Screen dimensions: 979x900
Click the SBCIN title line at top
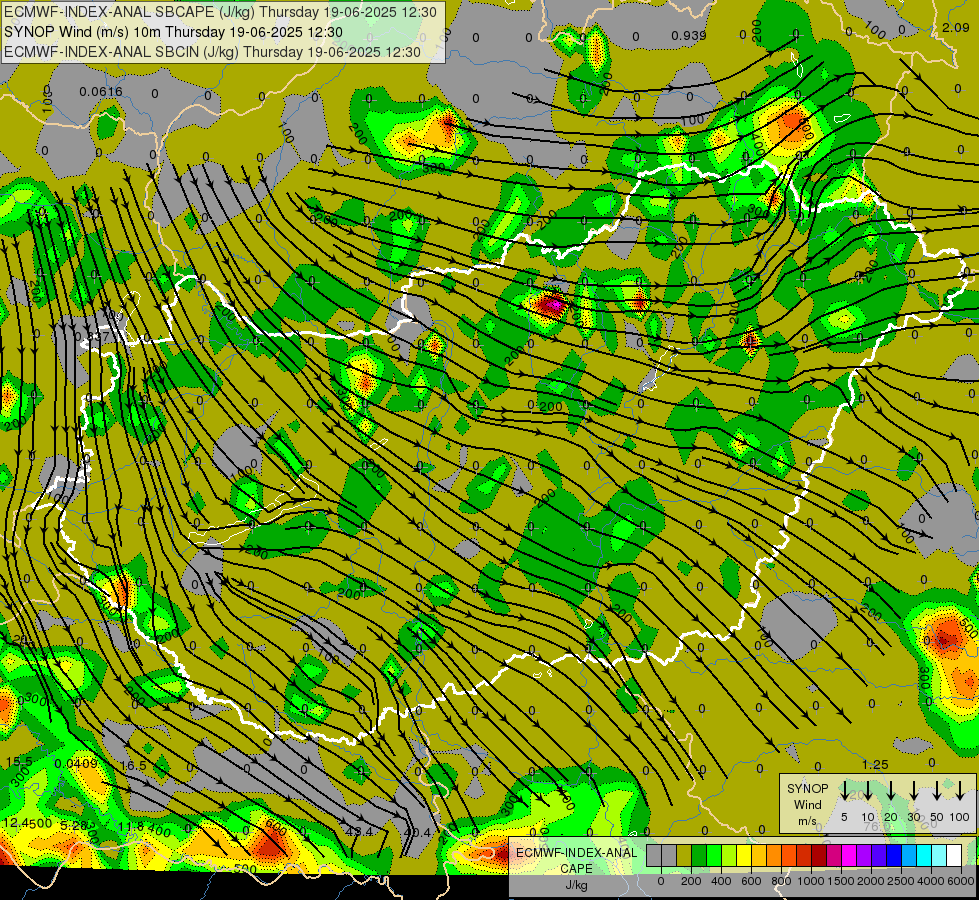[212, 51]
